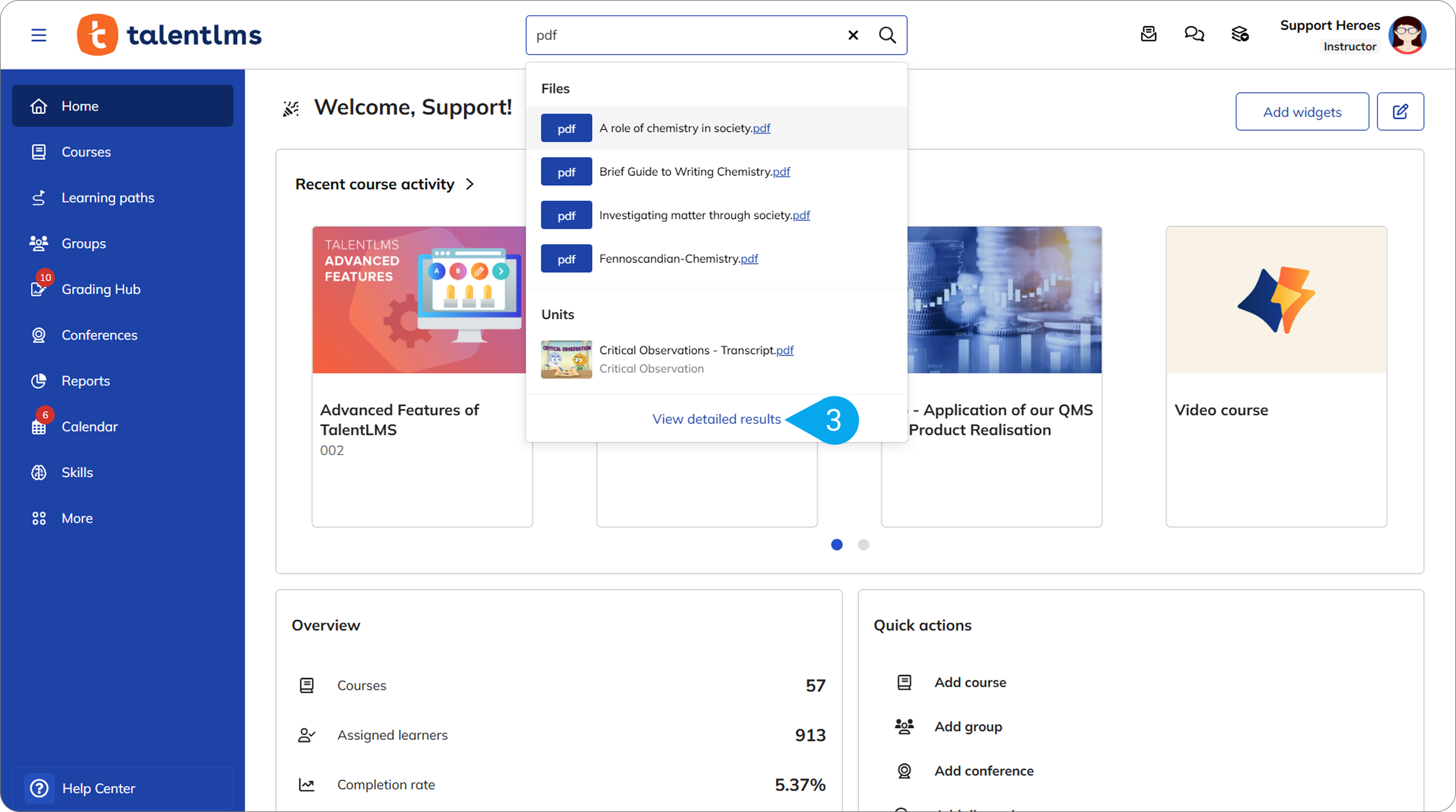The image size is (1456, 812).
Task: Open Conferences from the sidebar
Action: [x=123, y=335]
